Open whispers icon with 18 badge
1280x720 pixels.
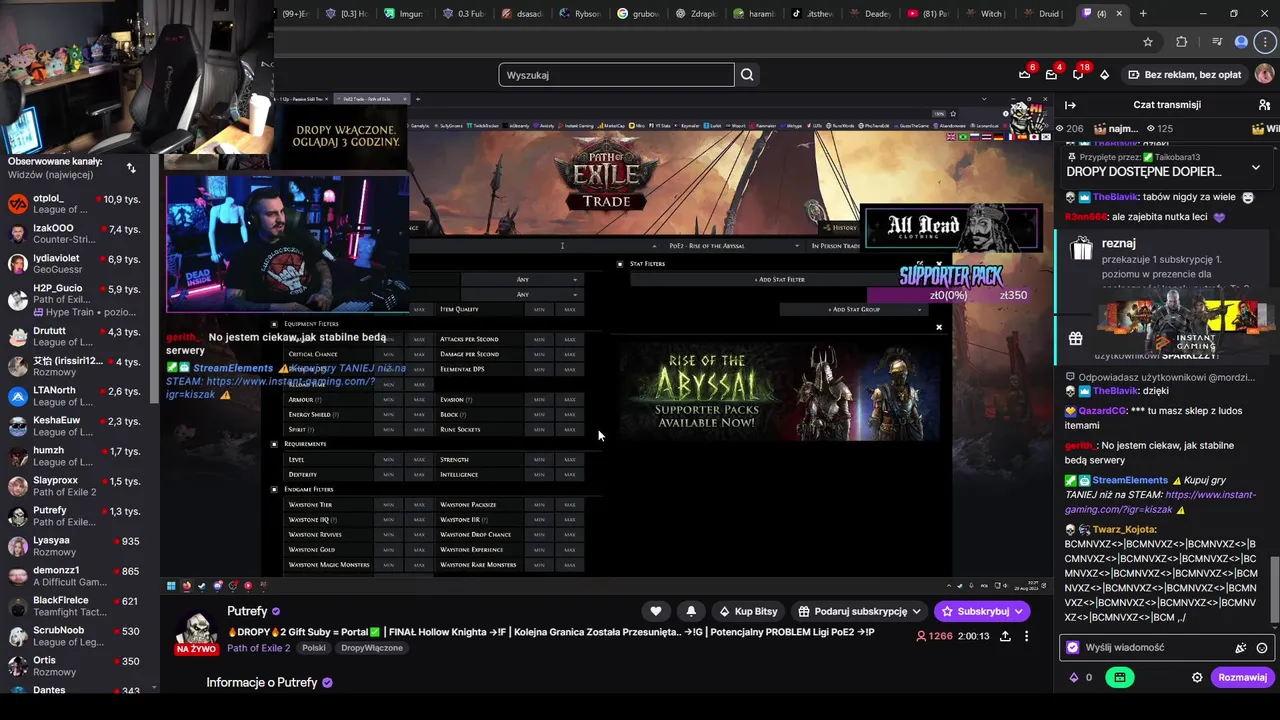[x=1078, y=74]
